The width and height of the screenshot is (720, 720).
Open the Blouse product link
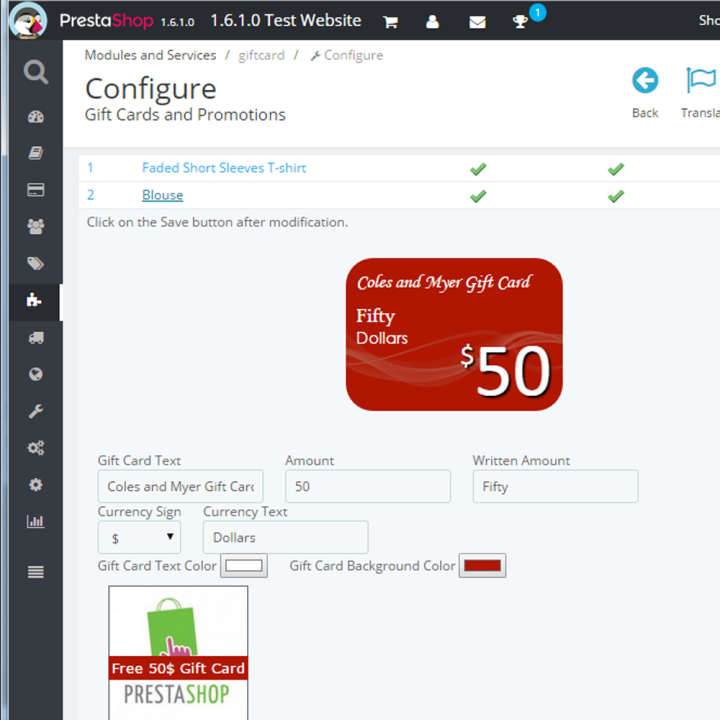[x=163, y=195]
